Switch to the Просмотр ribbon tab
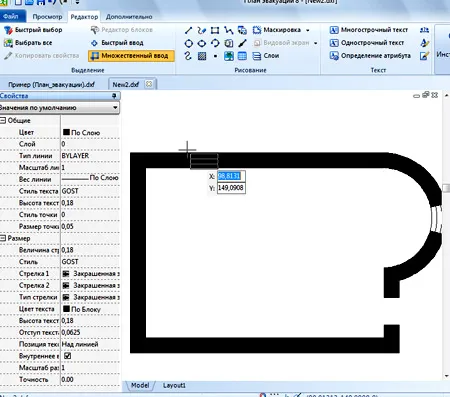450x397 pixels. pyautogui.click(x=47, y=17)
